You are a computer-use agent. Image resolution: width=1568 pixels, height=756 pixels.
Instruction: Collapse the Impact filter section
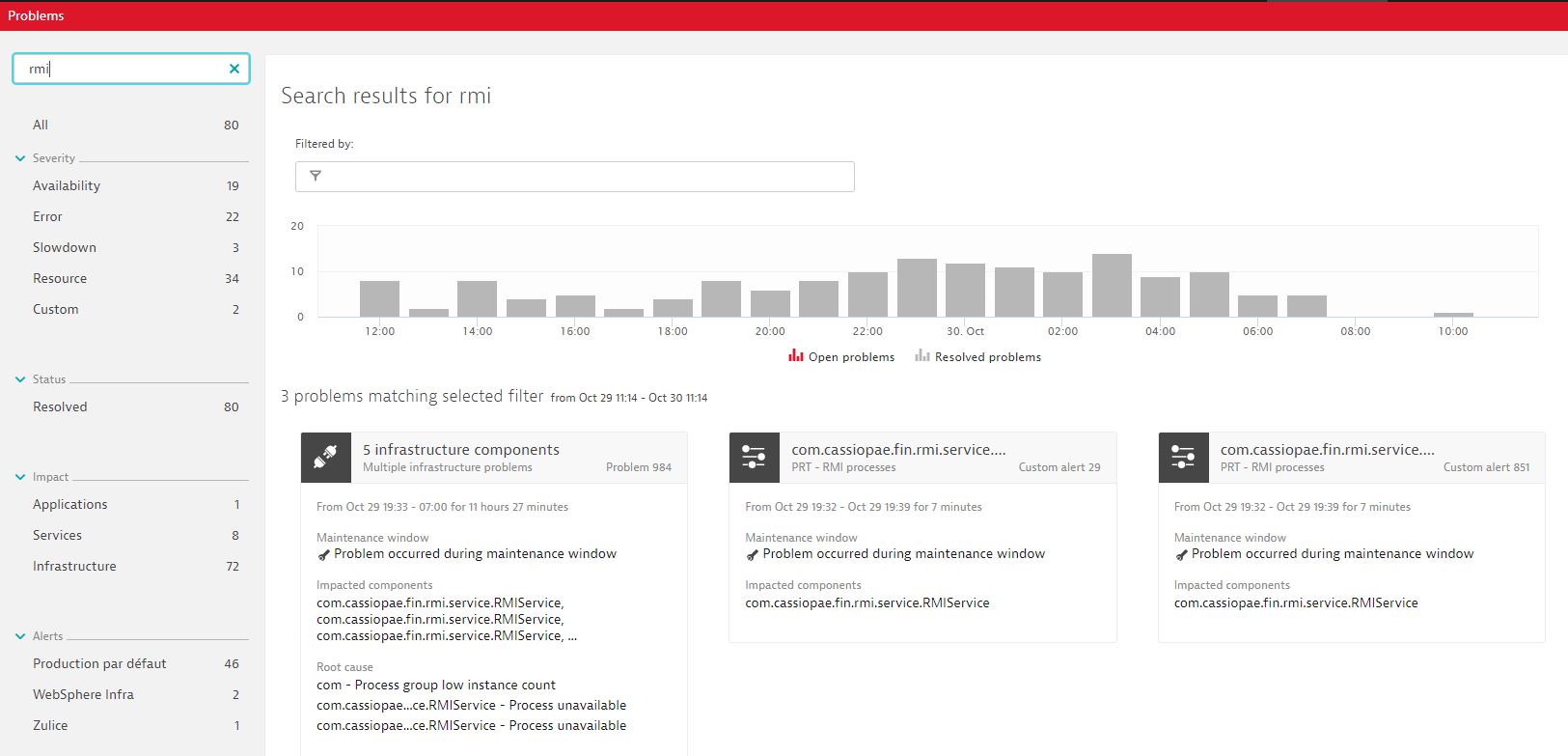(x=20, y=477)
